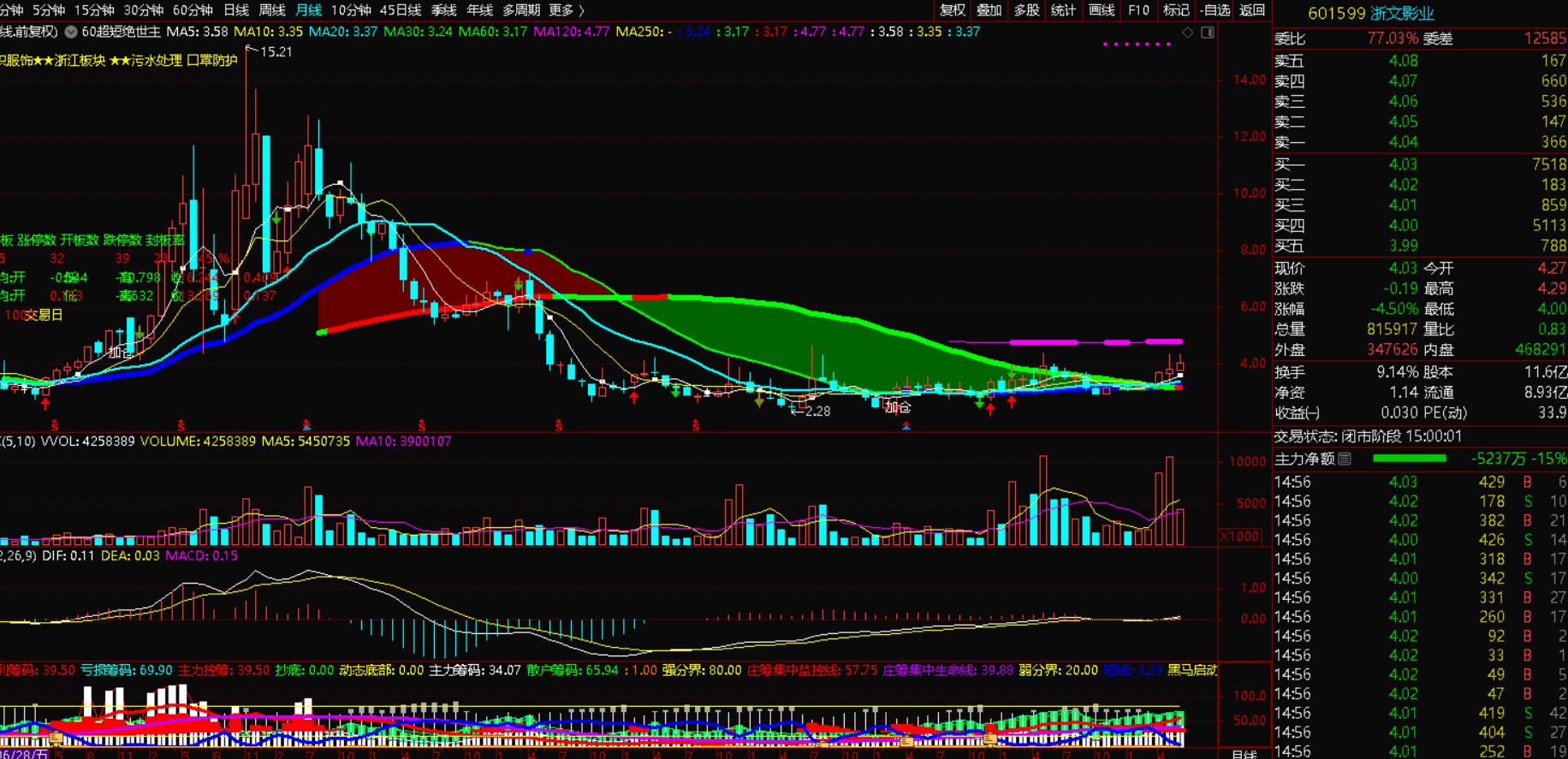Click the 卖三 price 4.06
Image resolution: width=1568 pixels, height=759 pixels.
1403,102
